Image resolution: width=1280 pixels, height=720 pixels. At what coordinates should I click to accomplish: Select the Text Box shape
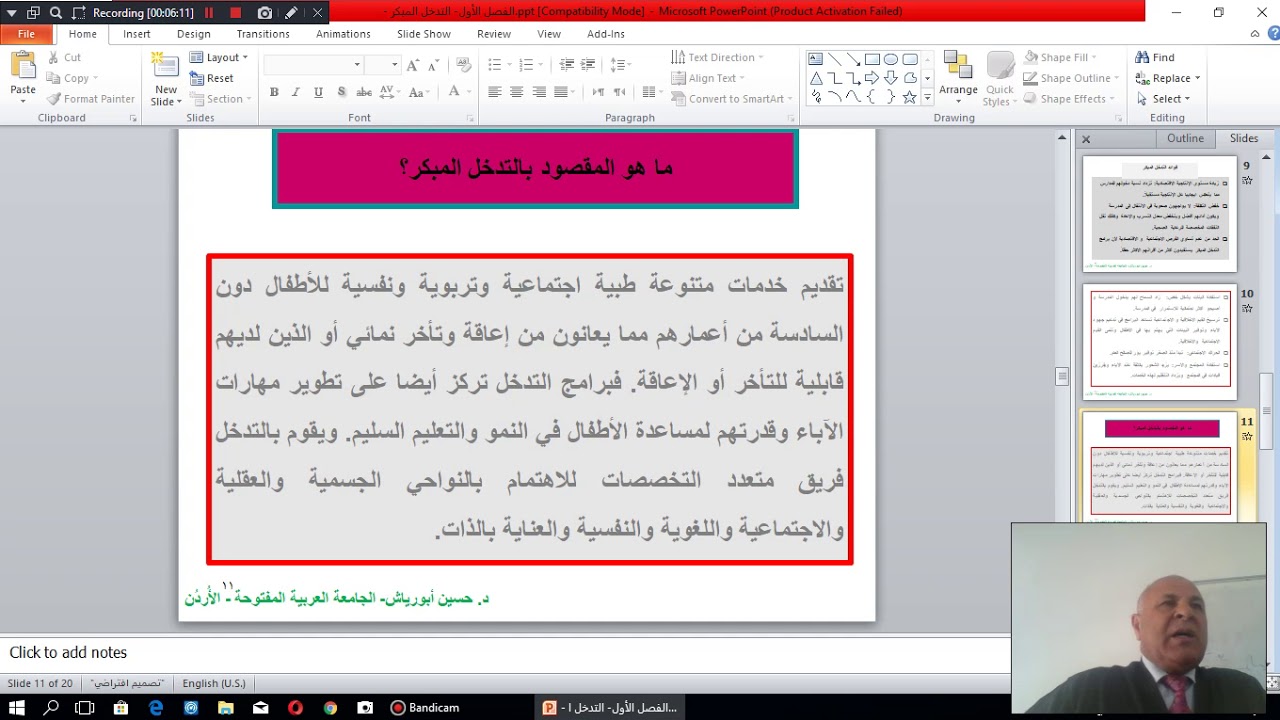[815, 59]
